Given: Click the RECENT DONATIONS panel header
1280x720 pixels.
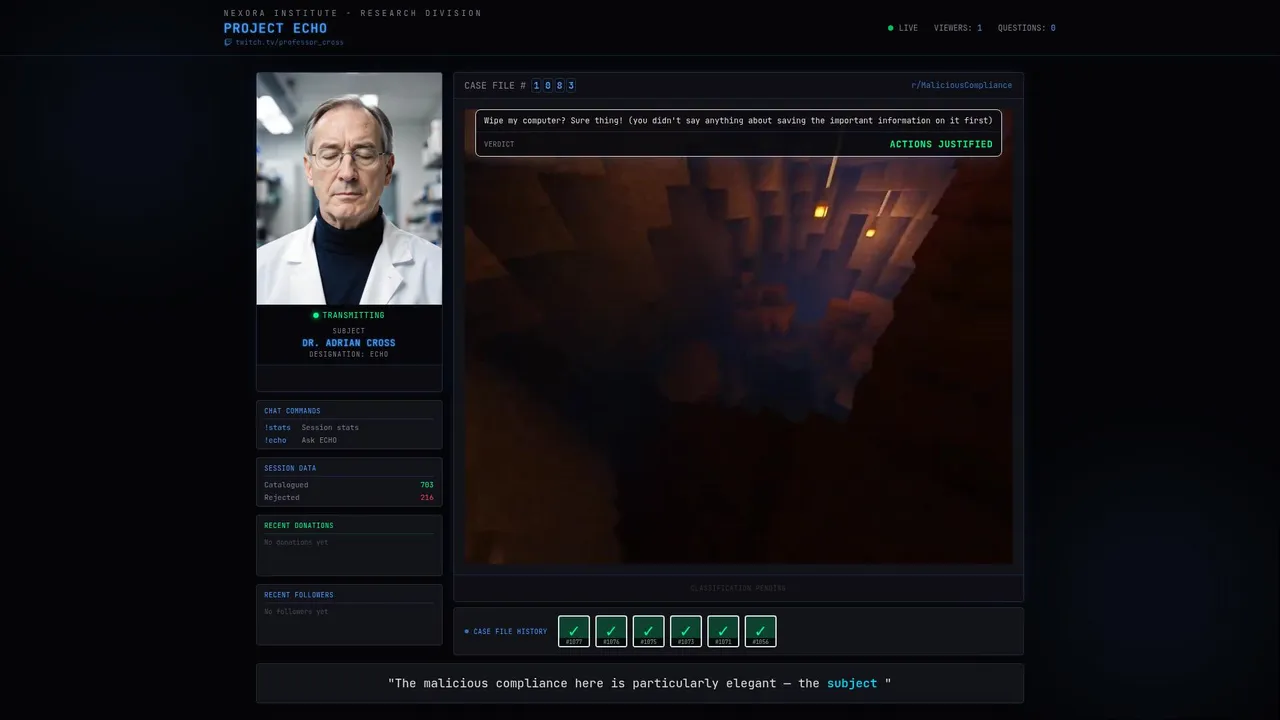Looking at the screenshot, I should (x=299, y=525).
